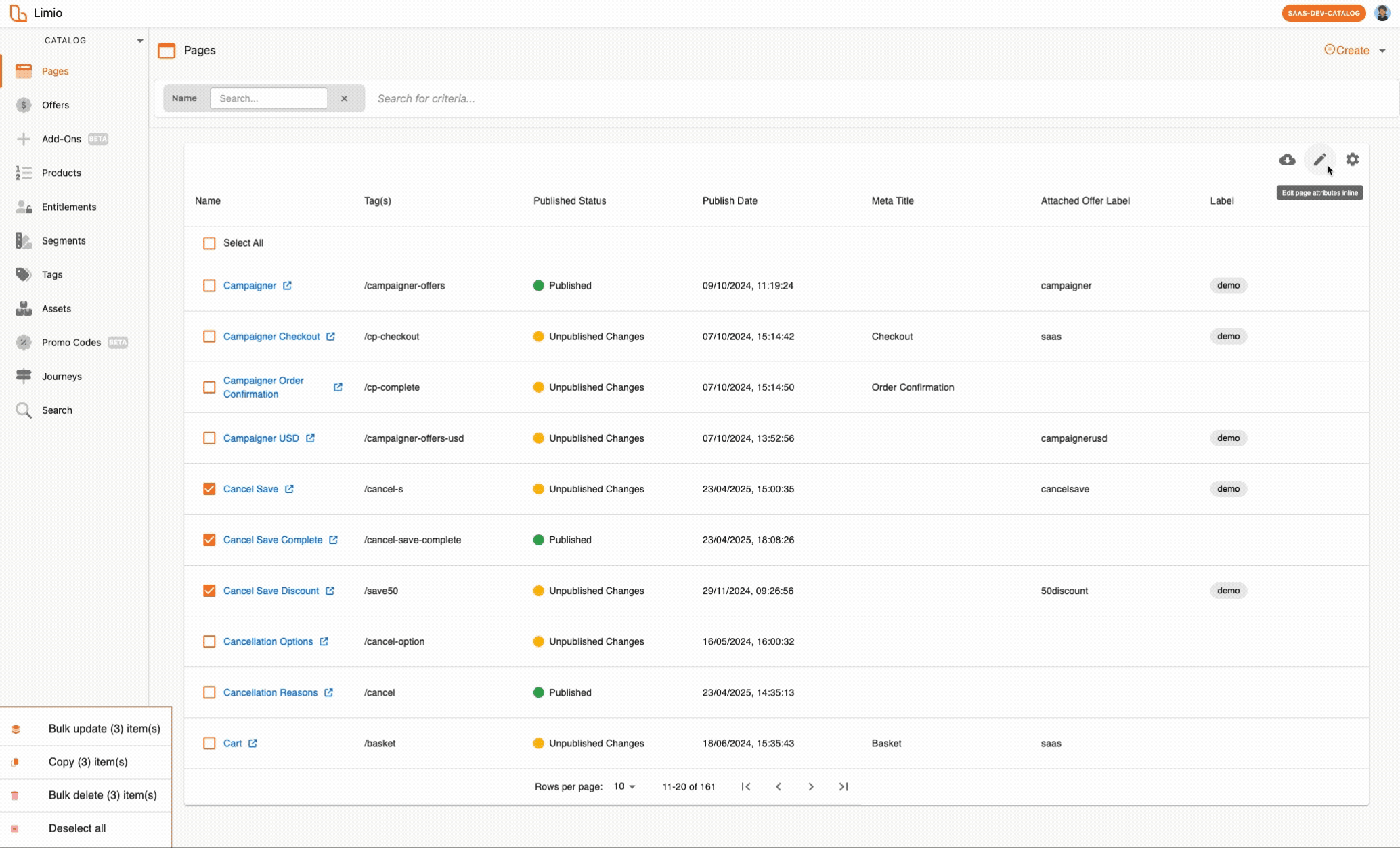Check the Campaigner Order Confirmation checkbox
1400x848 pixels.
click(209, 387)
